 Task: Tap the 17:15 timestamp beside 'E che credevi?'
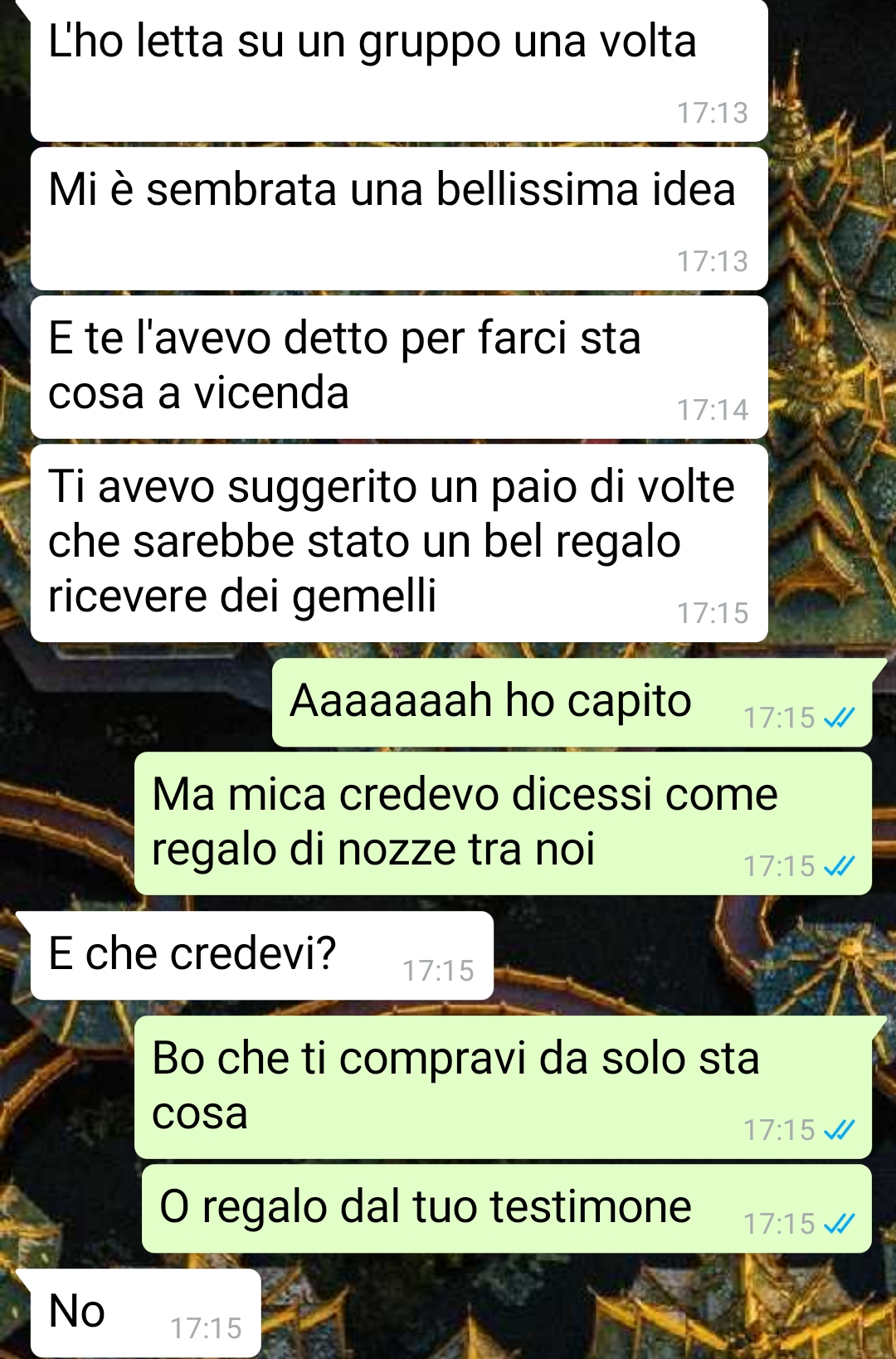tap(438, 971)
